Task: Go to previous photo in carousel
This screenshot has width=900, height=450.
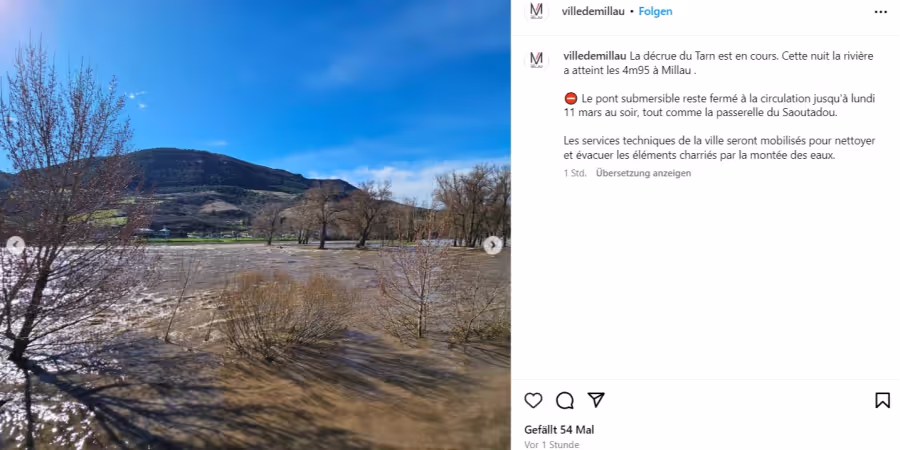Action: coord(15,245)
